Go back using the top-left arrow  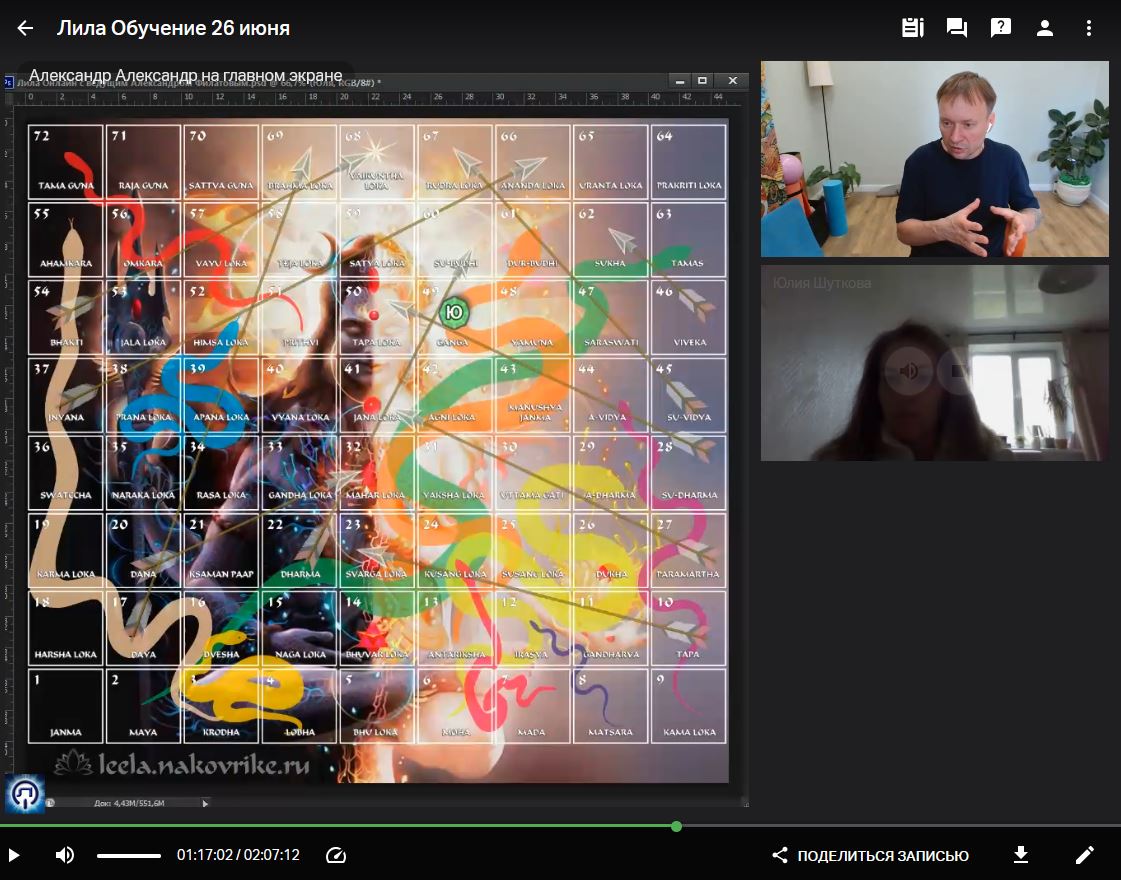pyautogui.click(x=25, y=28)
